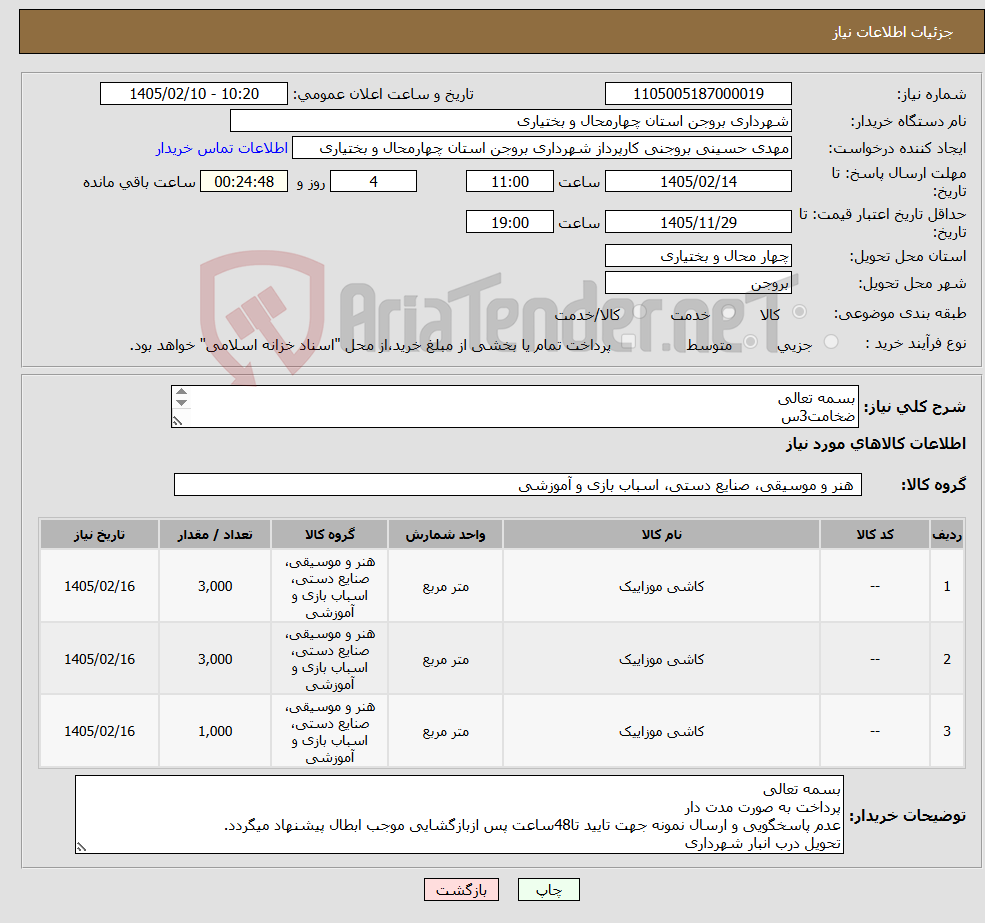
Task: Click goods group cell in row 3
Action: (x=329, y=731)
